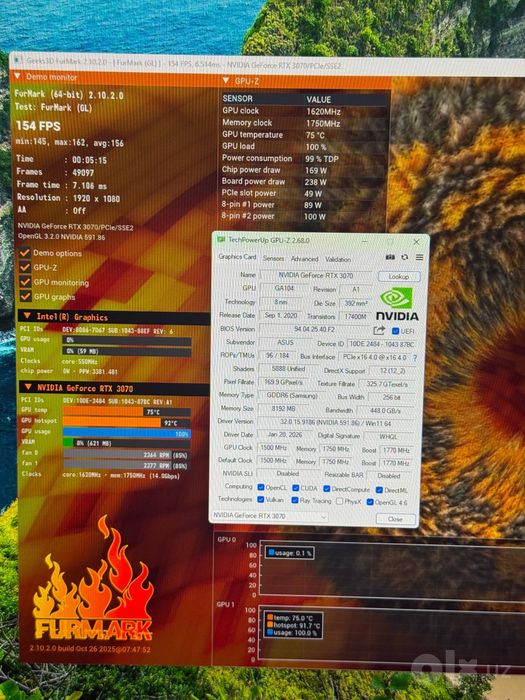Click the GPU-Z title bar app icon
The height and width of the screenshot is (700, 525).
[x=221, y=240]
